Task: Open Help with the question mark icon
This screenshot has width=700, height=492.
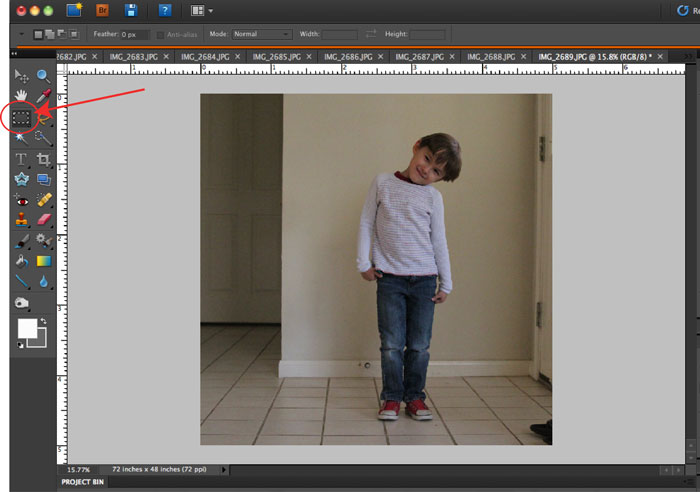Action: [x=165, y=10]
